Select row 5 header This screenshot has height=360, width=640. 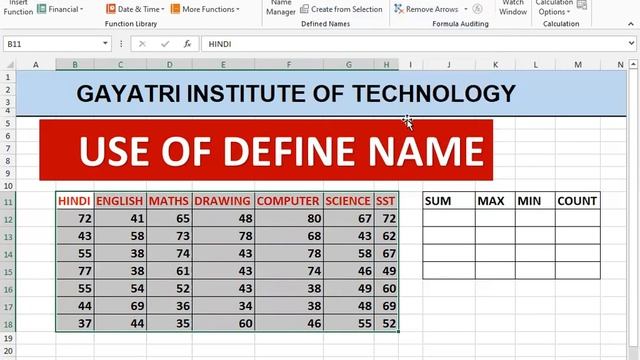8,124
